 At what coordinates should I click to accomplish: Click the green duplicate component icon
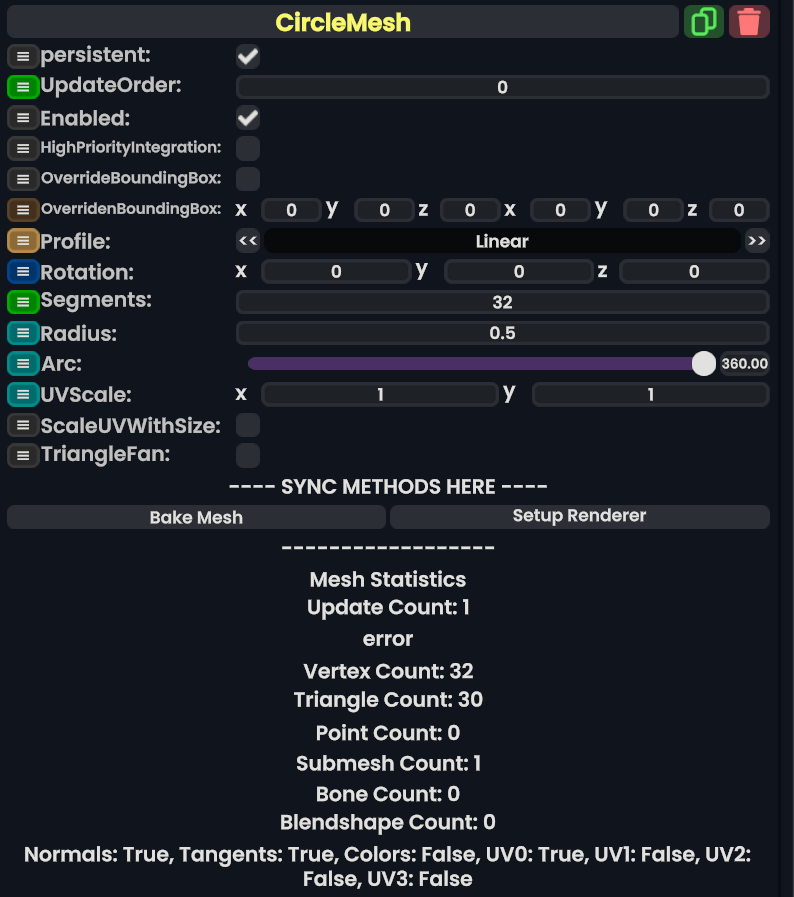[703, 22]
